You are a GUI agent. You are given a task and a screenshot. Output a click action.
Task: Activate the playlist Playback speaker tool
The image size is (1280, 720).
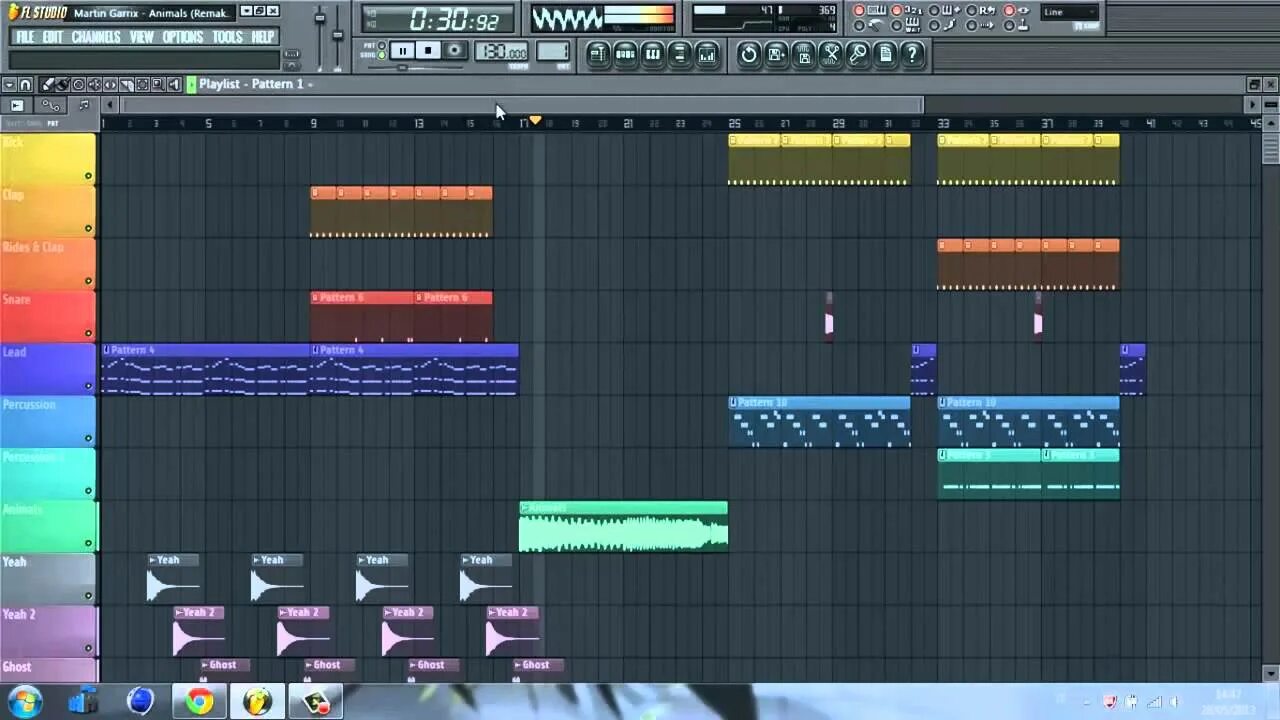coord(174,85)
